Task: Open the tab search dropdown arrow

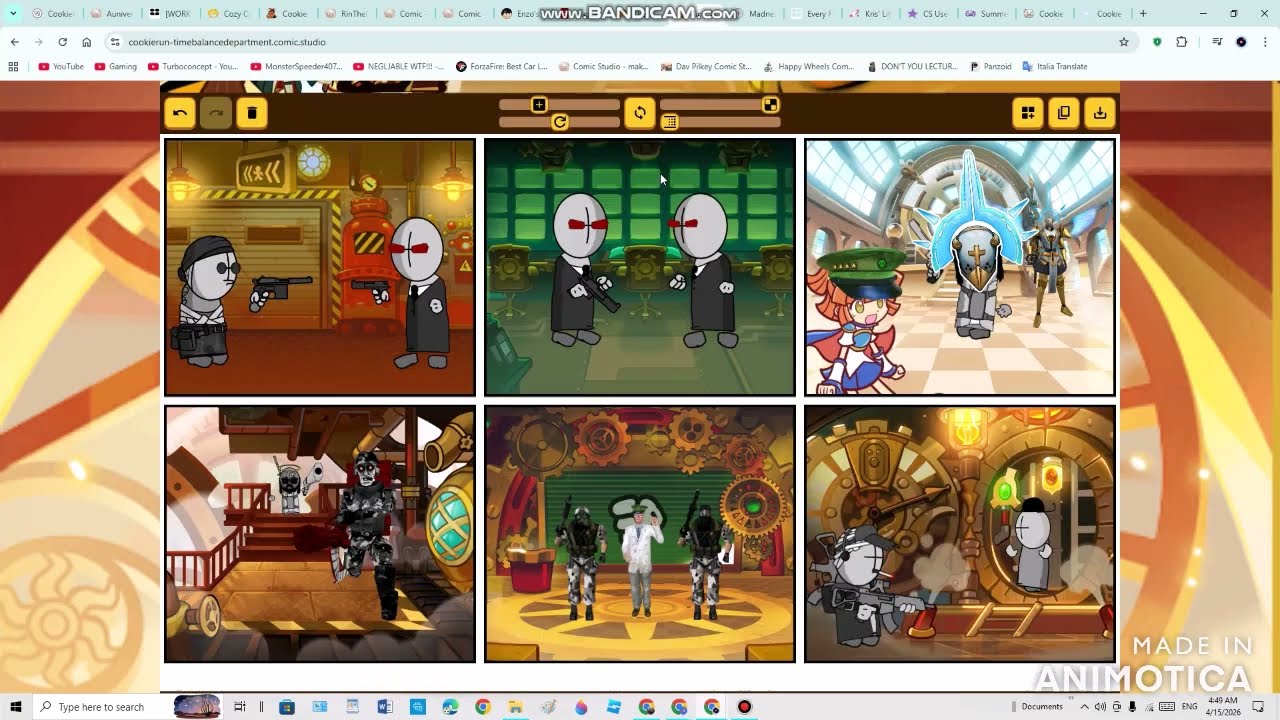Action: coord(13,14)
